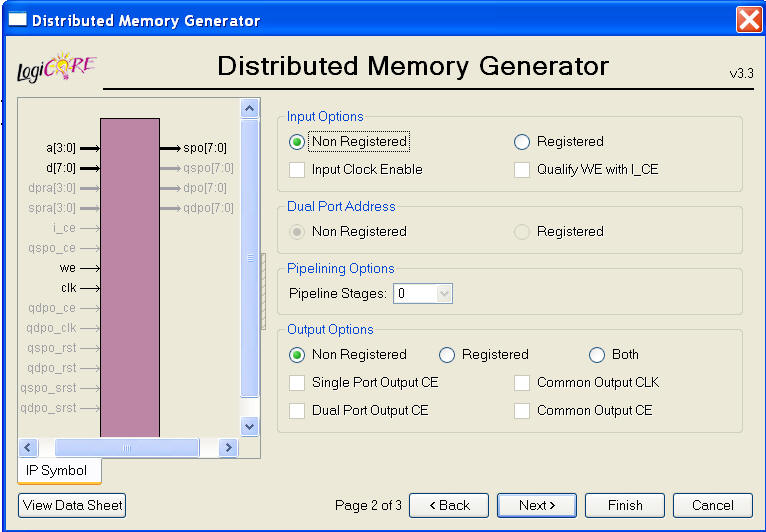
Task: Click the qspo[7:0] port label
Action: [x=208, y=168]
